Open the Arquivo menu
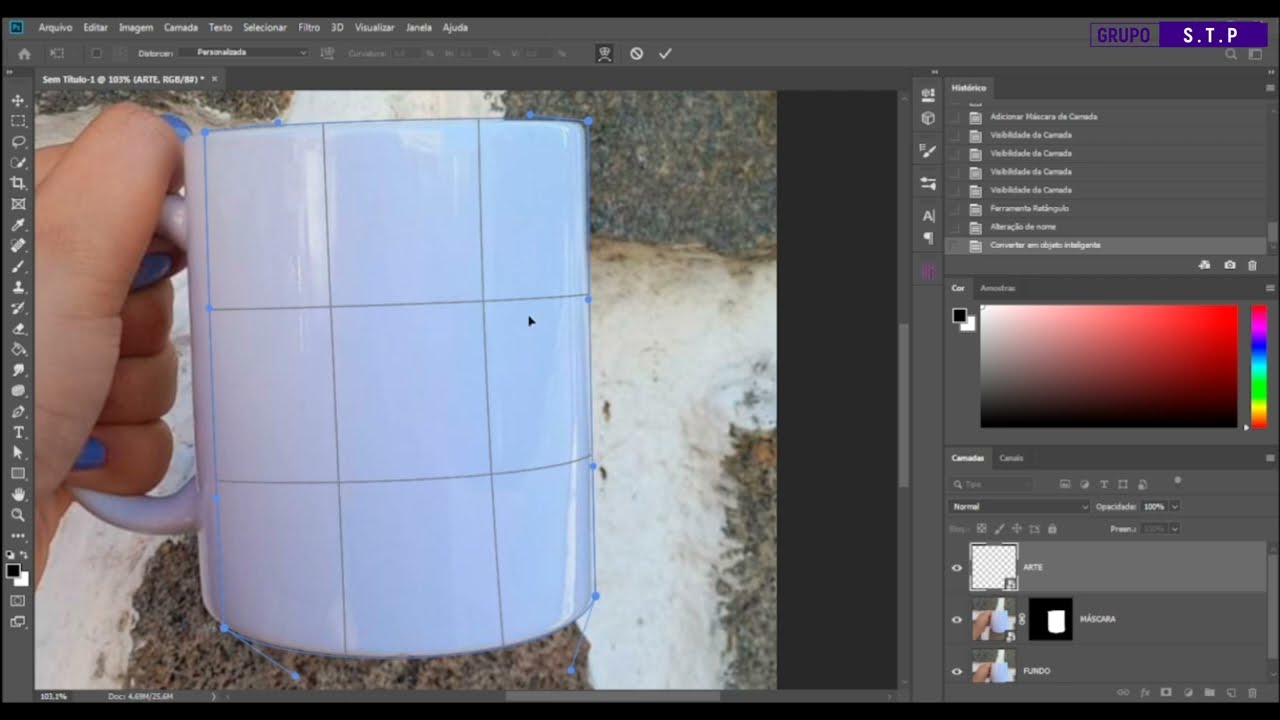This screenshot has width=1280, height=720. pyautogui.click(x=55, y=27)
